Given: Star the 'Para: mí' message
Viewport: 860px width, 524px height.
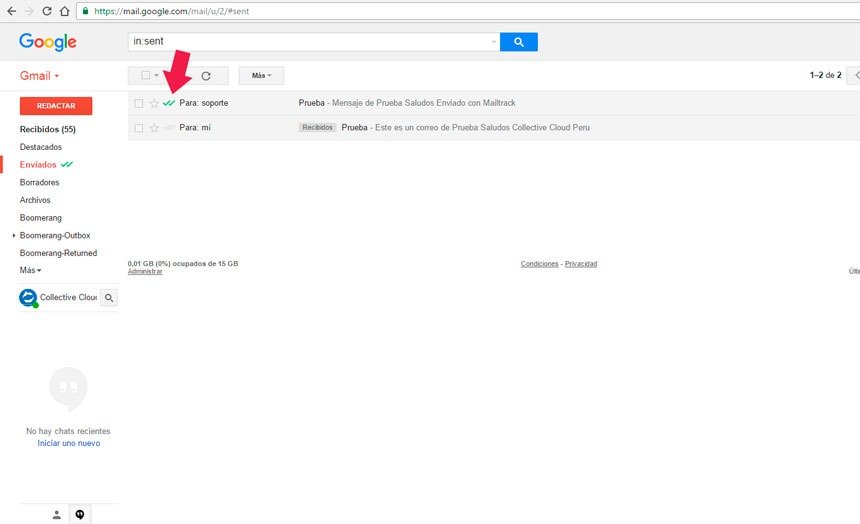Looking at the screenshot, I should pyautogui.click(x=154, y=128).
